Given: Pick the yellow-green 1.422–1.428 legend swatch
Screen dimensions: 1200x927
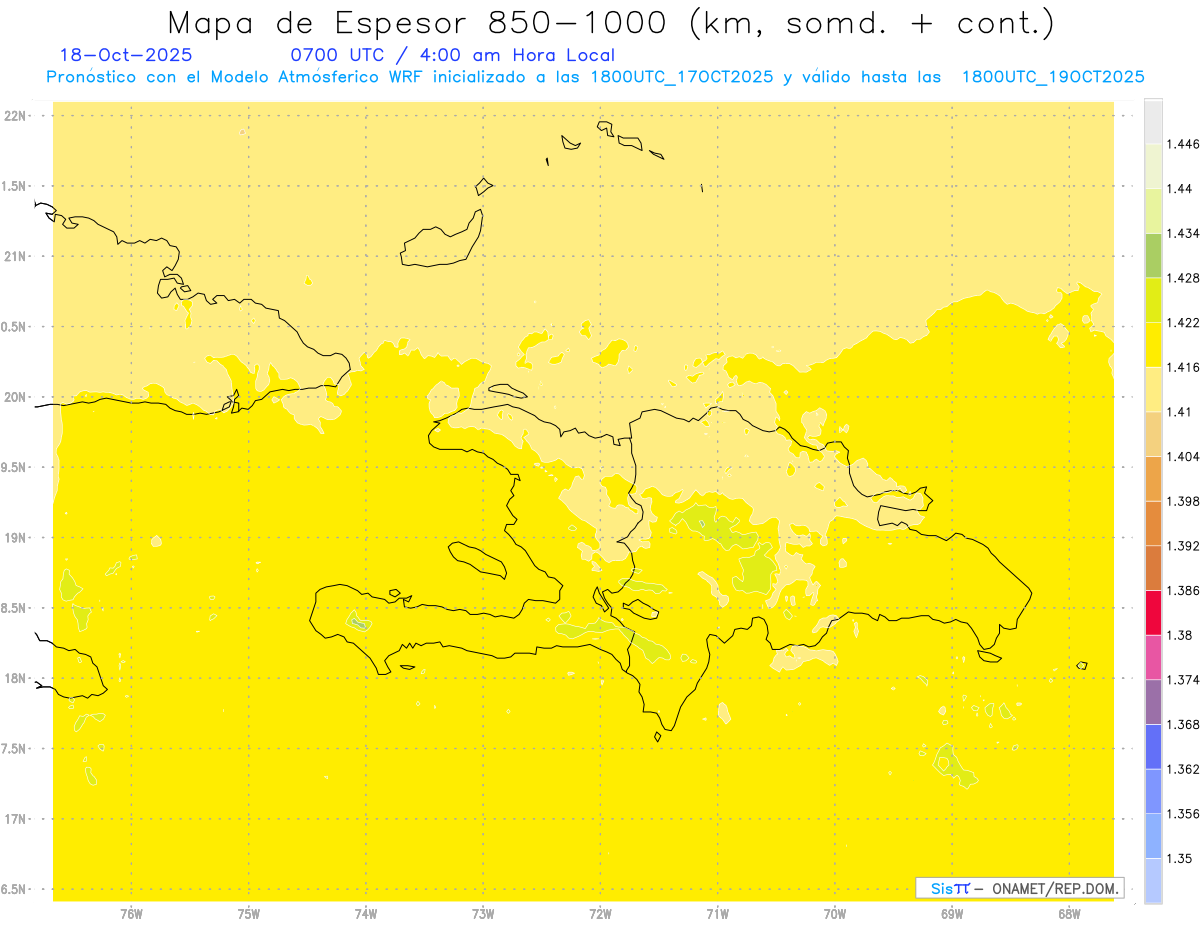Looking at the screenshot, I should (1153, 300).
